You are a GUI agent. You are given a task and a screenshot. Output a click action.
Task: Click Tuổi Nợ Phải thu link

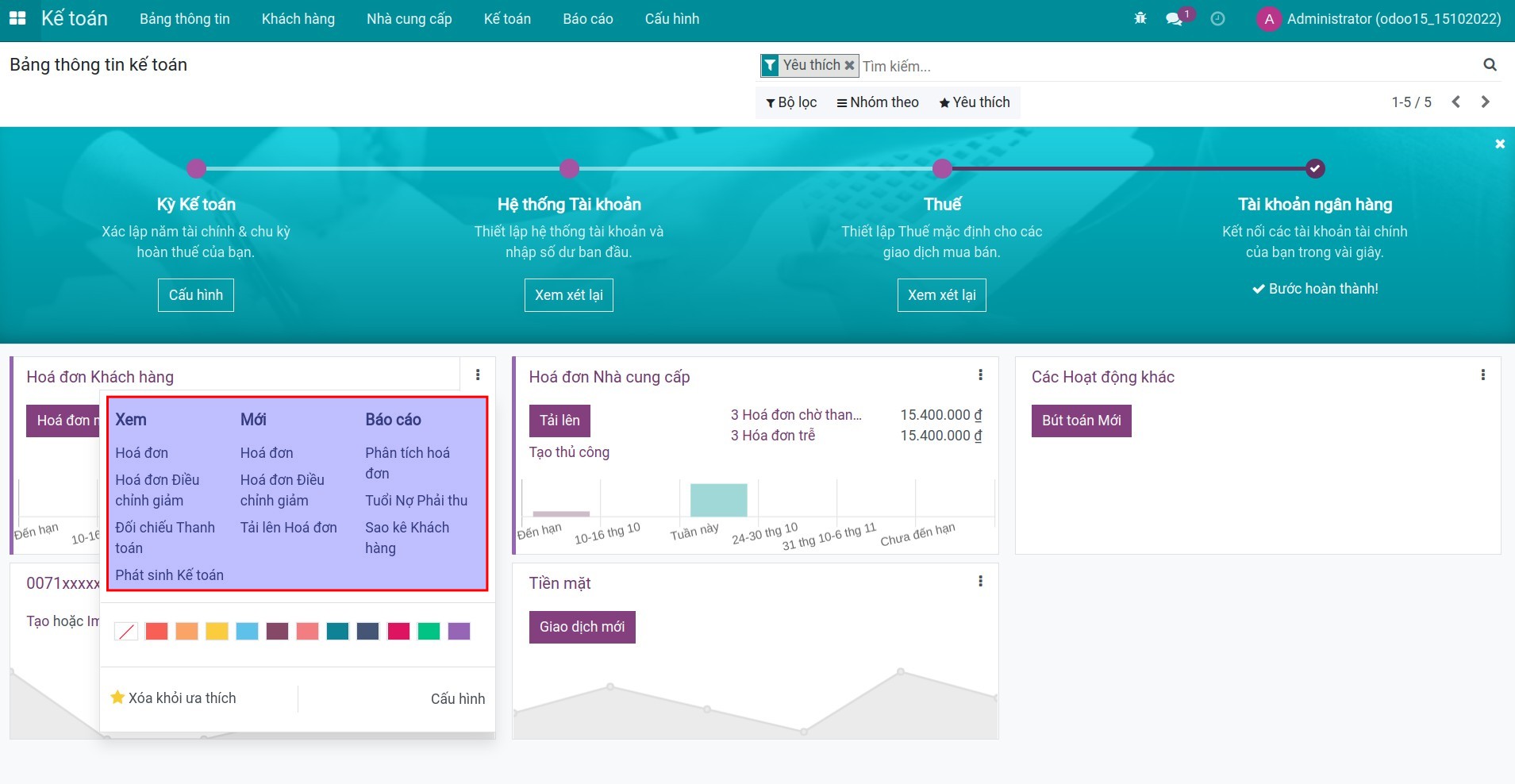pos(416,501)
